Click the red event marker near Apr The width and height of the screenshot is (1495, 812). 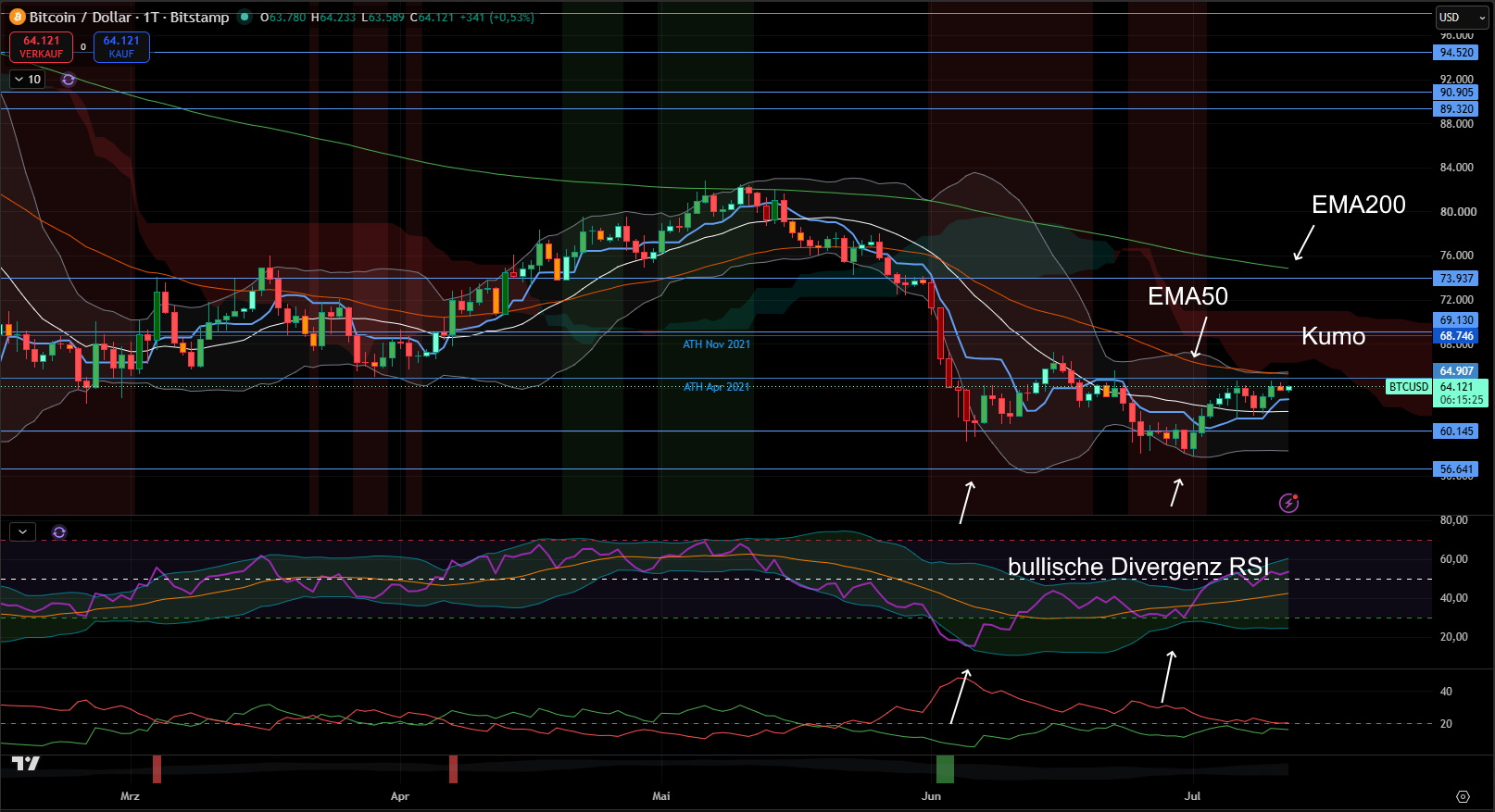click(x=453, y=768)
